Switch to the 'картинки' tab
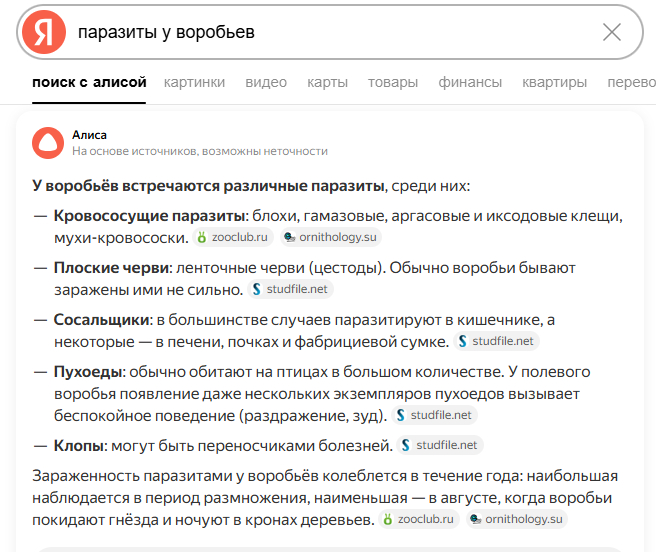Image resolution: width=656 pixels, height=552 pixels. [194, 82]
